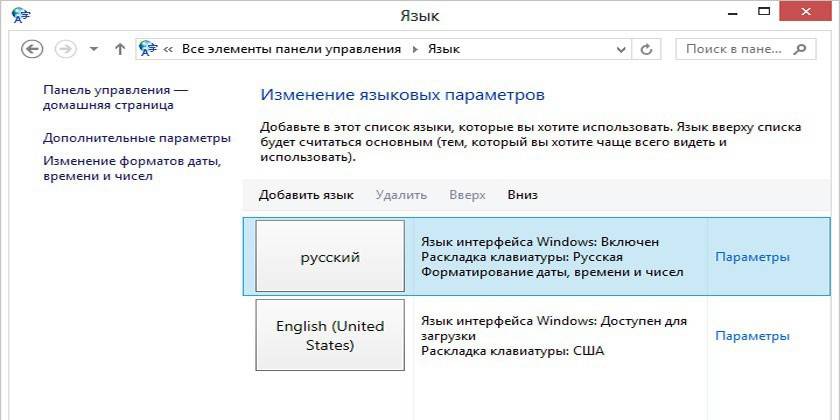Open the recent locations dropdown arrow
840x420 pixels.
(94, 49)
